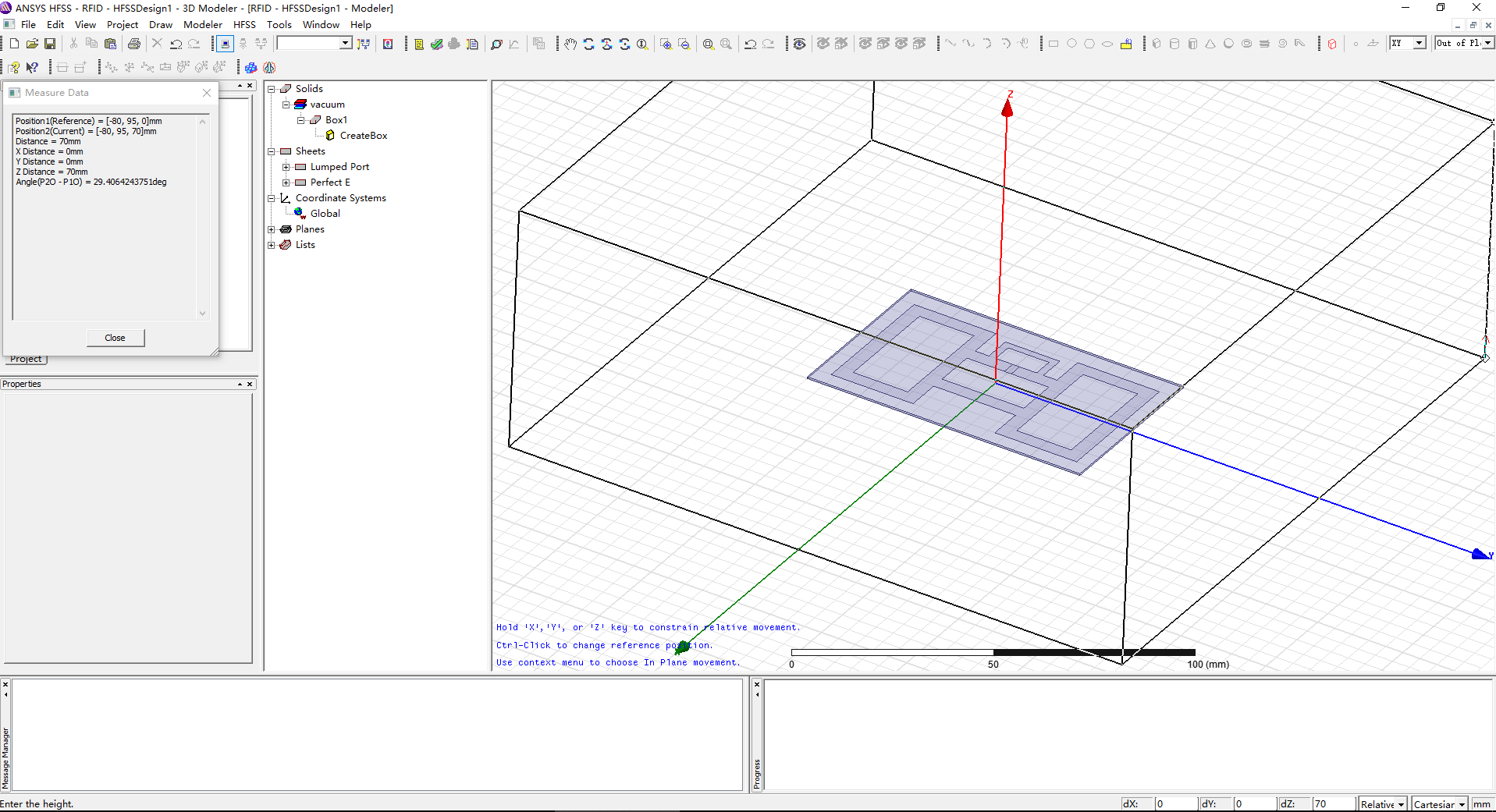This screenshot has height=812, width=1496.
Task: Click the eye Show/Hide visibility icon
Action: pyautogui.click(x=800, y=44)
